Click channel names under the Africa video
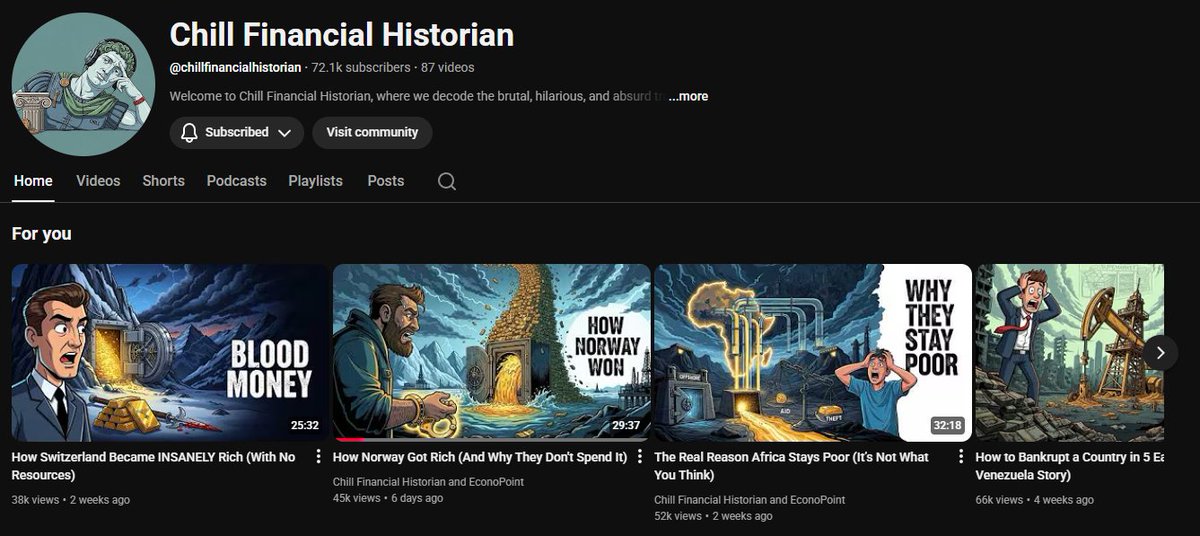 pos(749,499)
